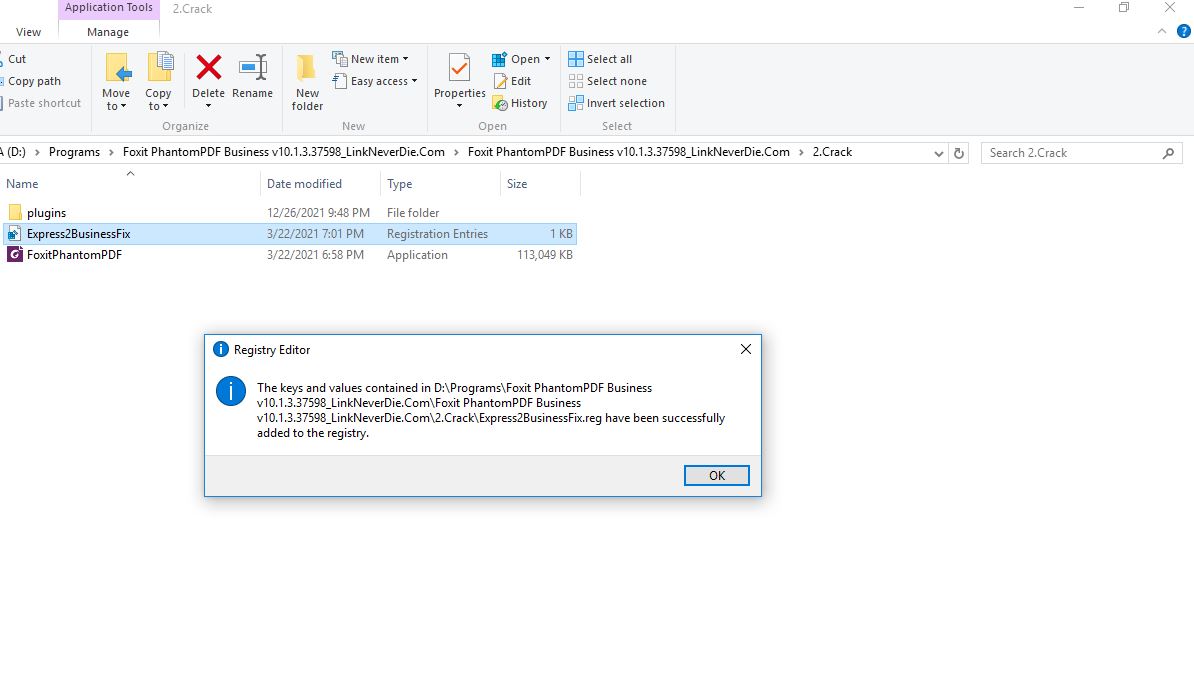Click the Search 2.Crack input field
The width and height of the screenshot is (1194, 681).
click(1070, 153)
